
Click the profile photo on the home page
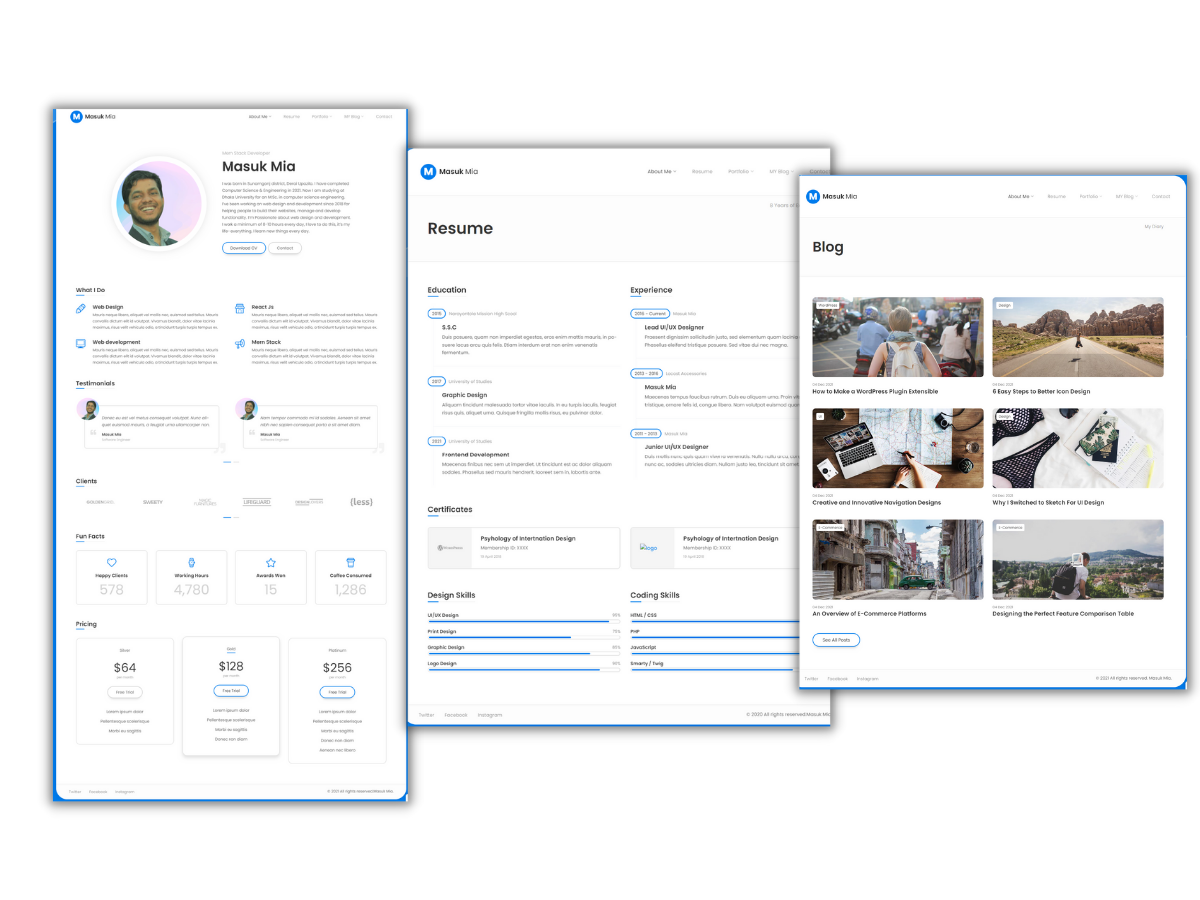click(158, 203)
